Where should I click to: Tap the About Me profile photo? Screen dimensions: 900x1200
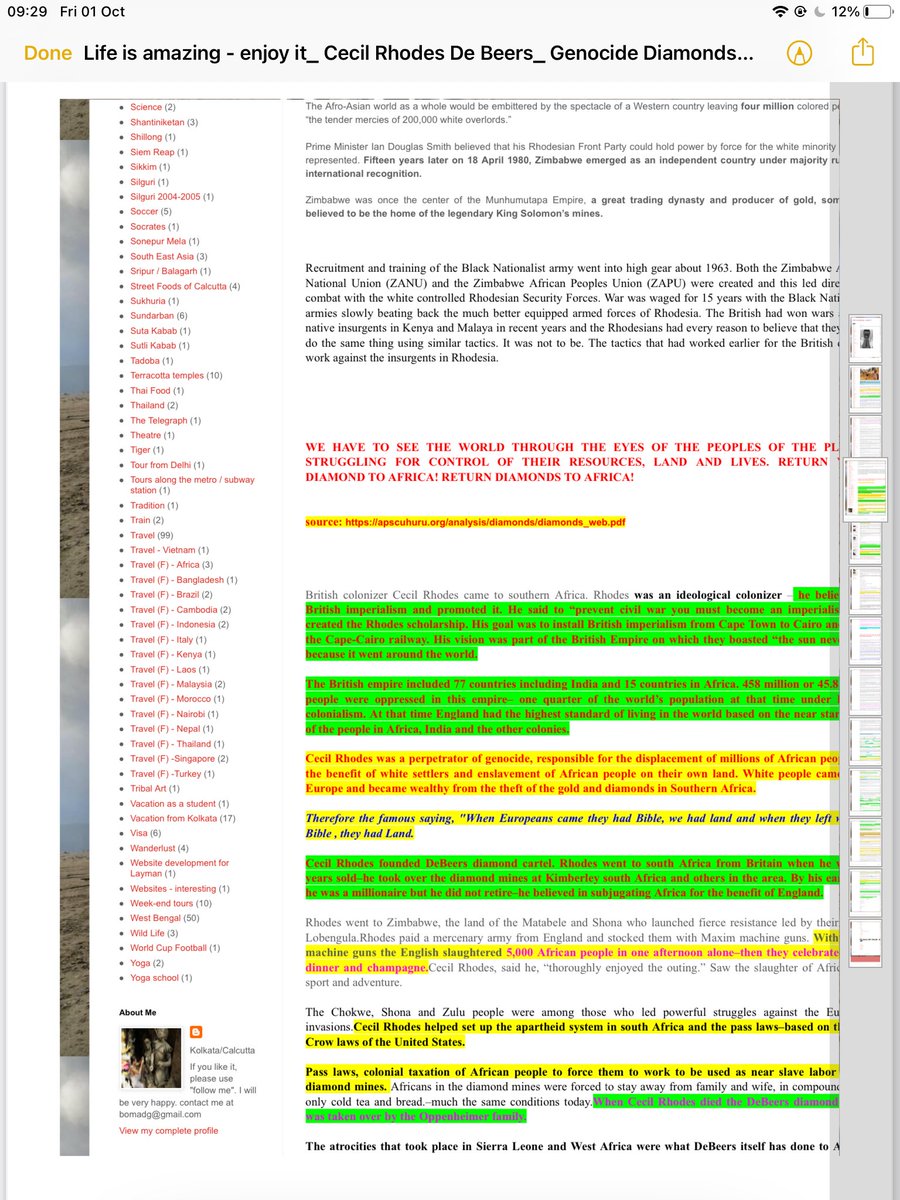coord(150,1060)
